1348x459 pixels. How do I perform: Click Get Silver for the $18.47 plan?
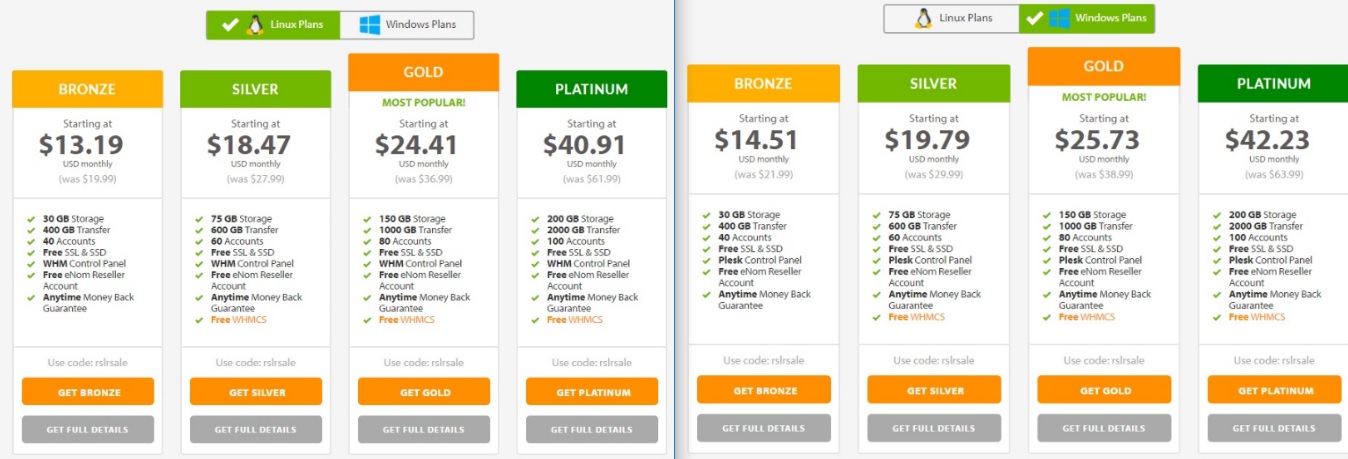(x=256, y=392)
